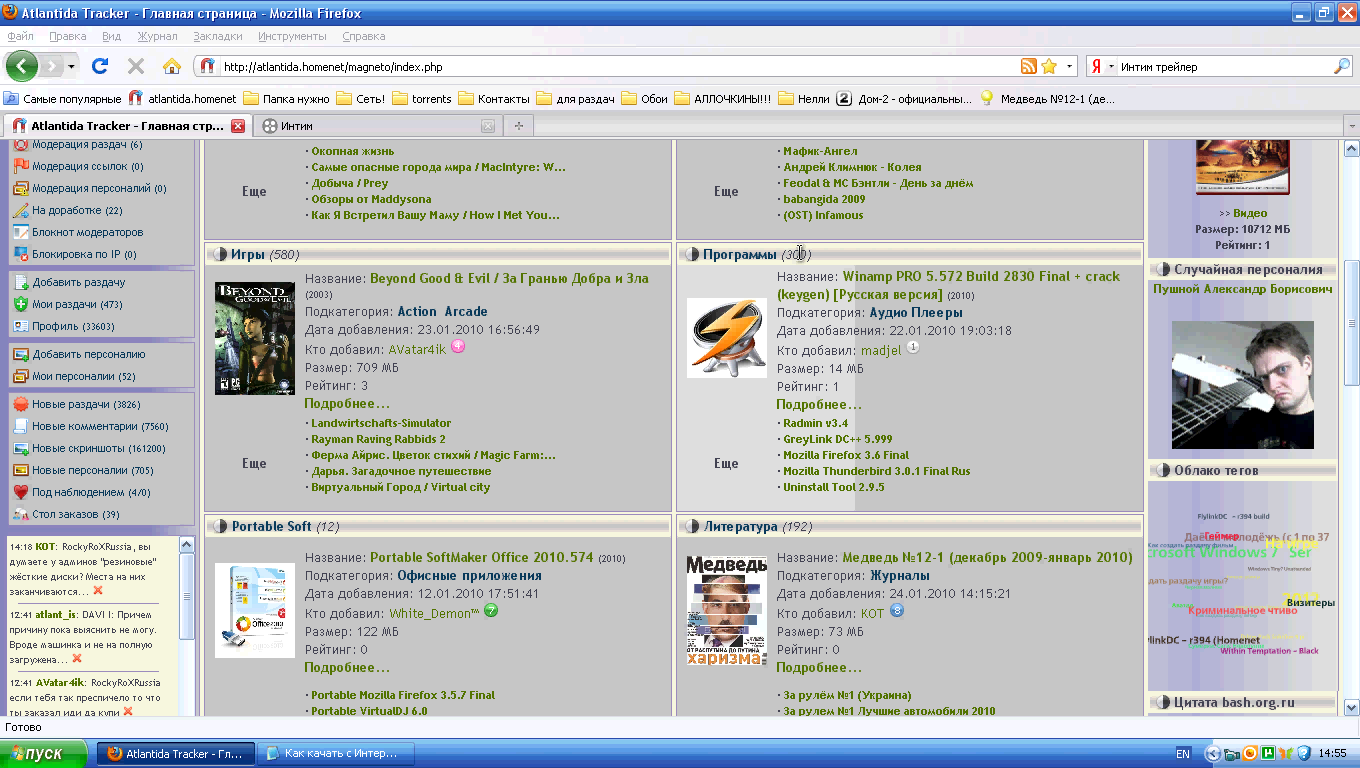Collapse the 'Программы' section toggle
1360x768 pixels.
click(x=690, y=254)
